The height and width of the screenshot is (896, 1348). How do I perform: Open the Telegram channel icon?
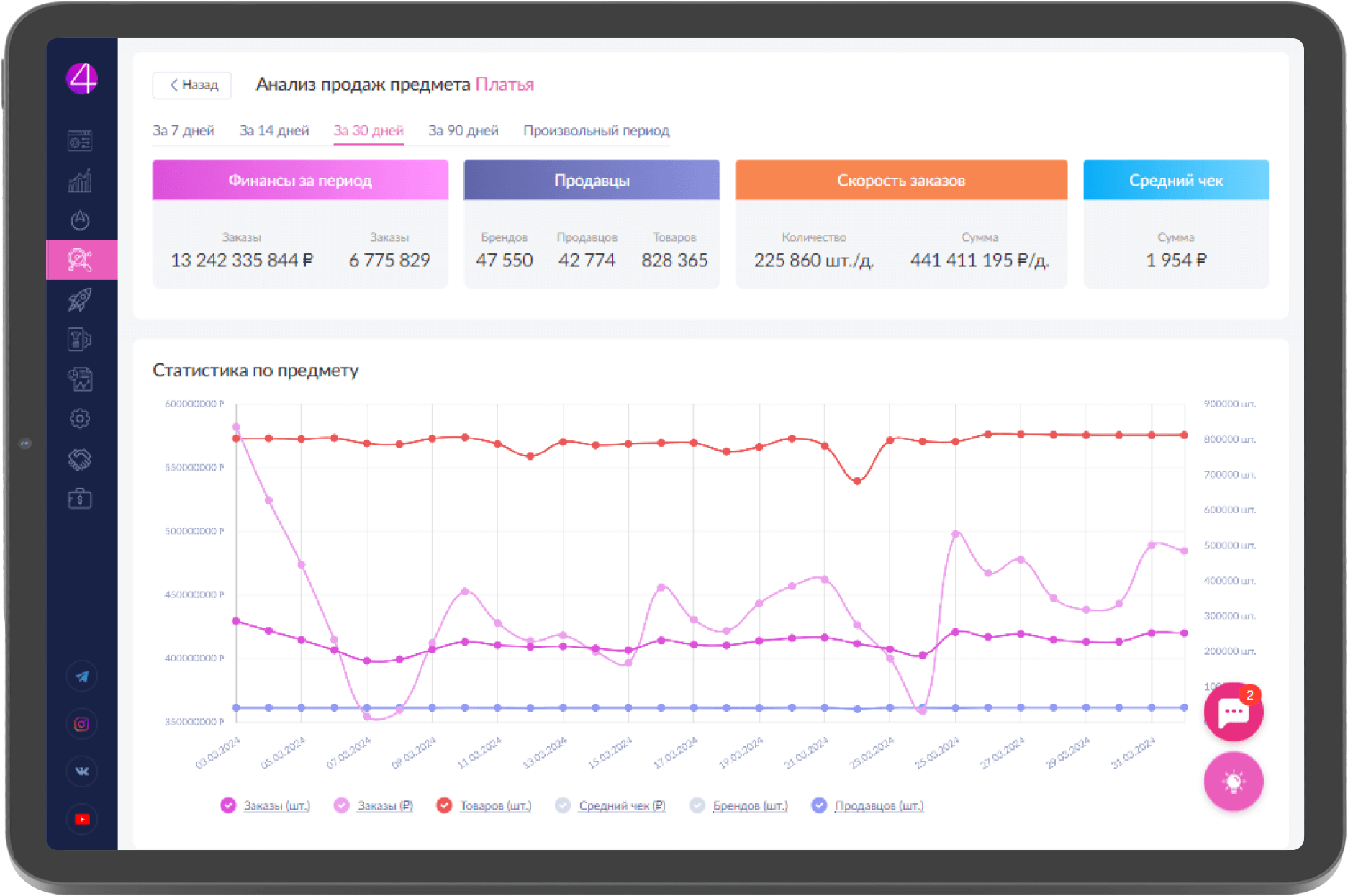point(82,676)
